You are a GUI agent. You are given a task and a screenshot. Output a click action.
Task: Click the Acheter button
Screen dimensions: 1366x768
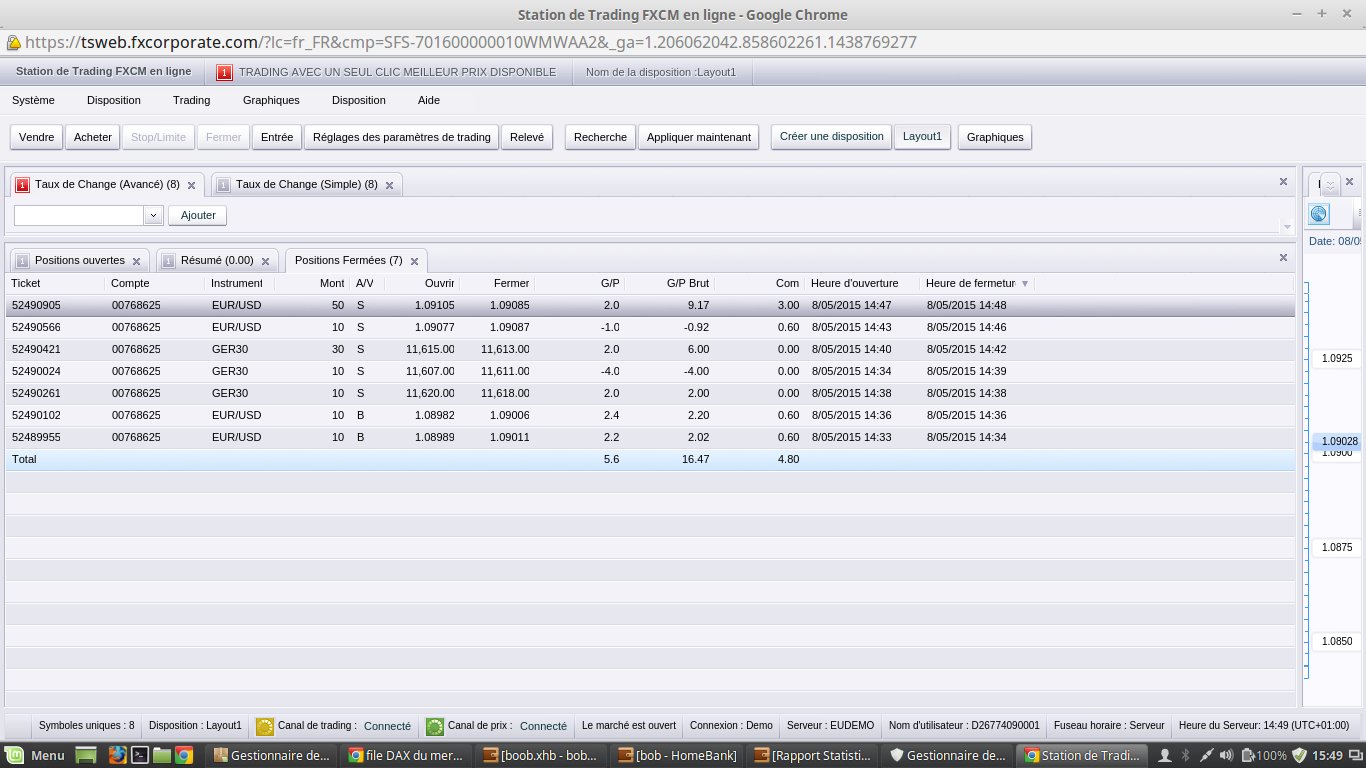93,137
